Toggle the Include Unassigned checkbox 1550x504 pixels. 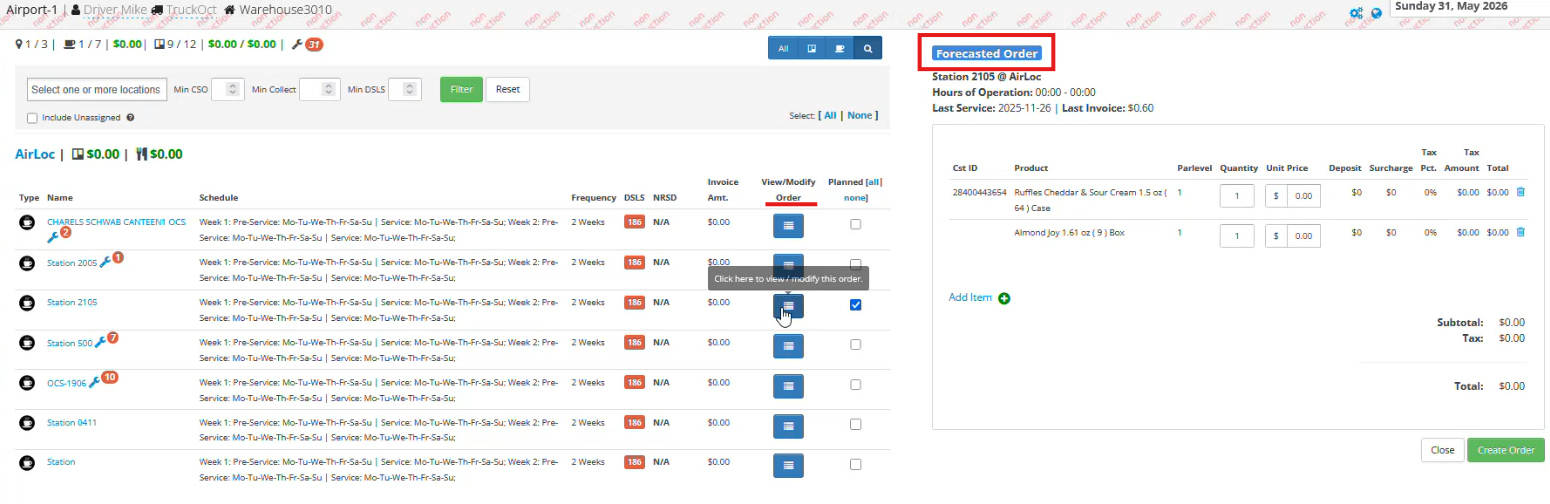(x=33, y=117)
